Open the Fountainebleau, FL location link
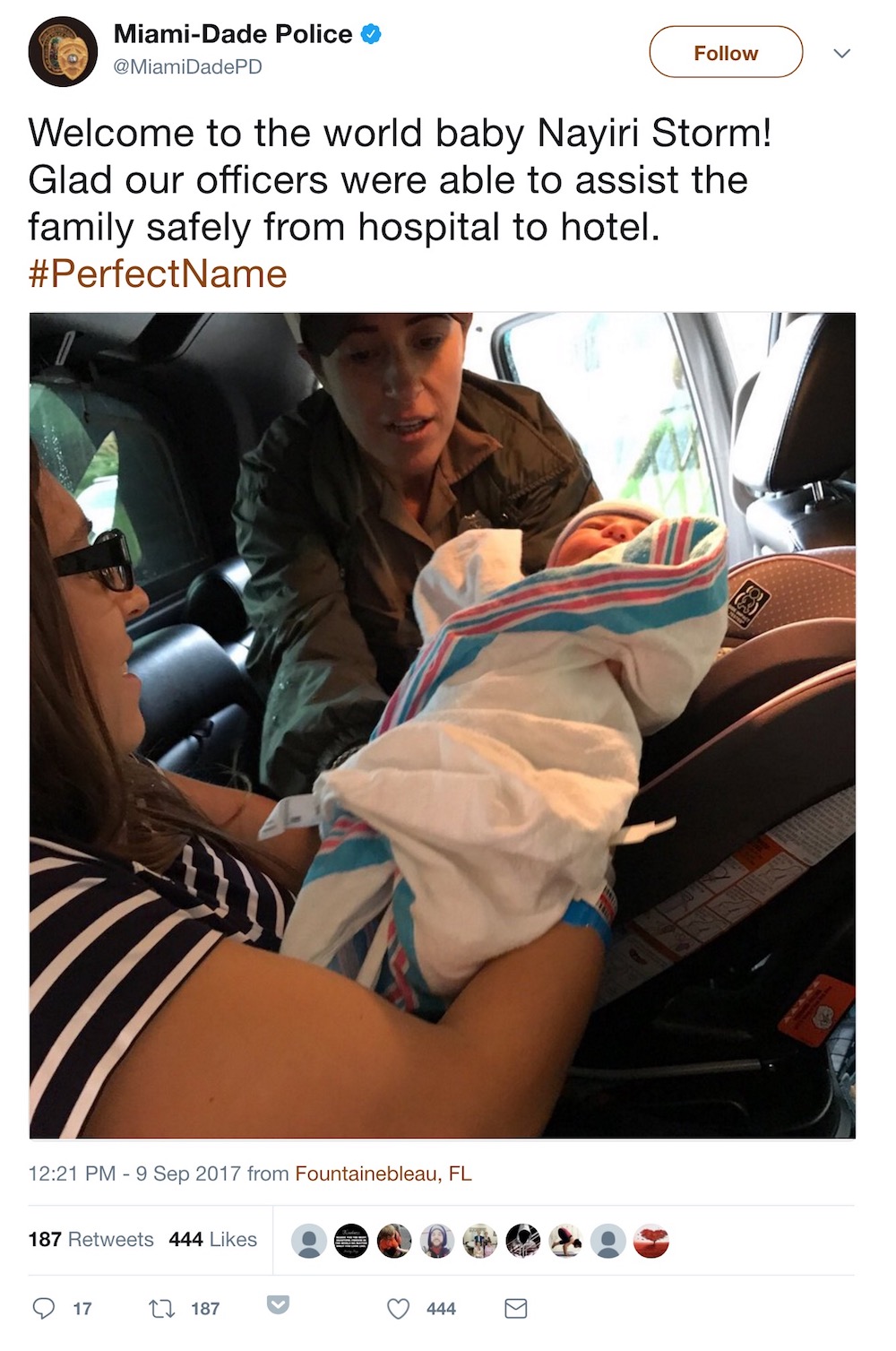The image size is (896, 1351). coord(383,1173)
